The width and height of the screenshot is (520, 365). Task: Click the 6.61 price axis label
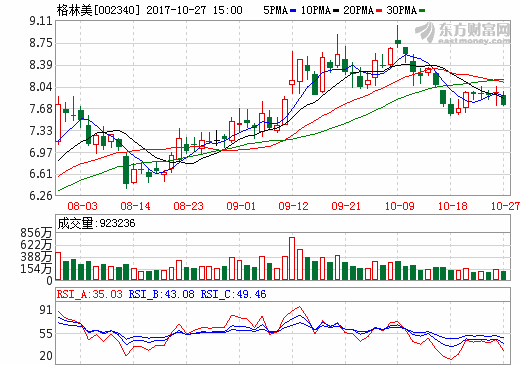[x=41, y=174]
